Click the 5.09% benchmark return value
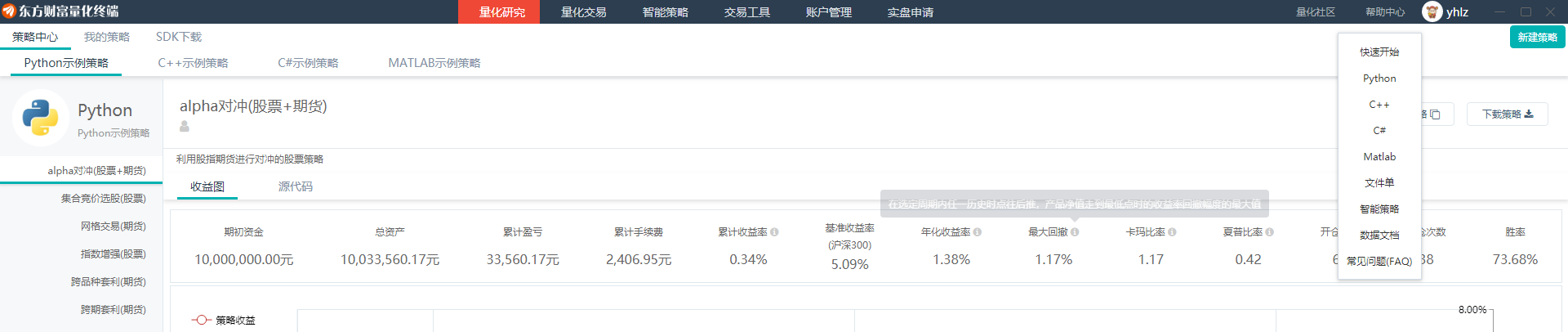This screenshot has width=1568, height=332. [x=849, y=264]
